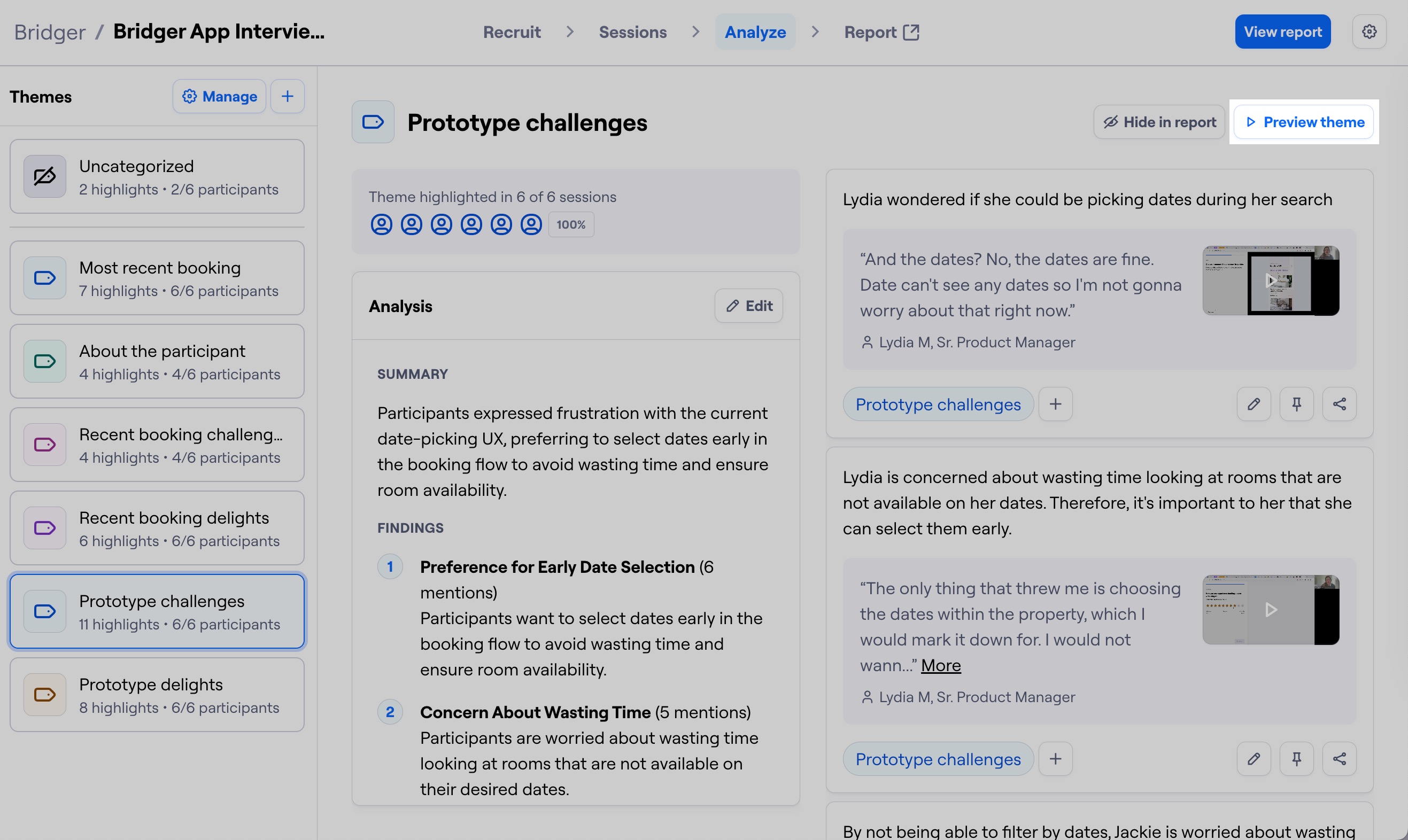This screenshot has height=840, width=1408.
Task: Select the Prototype delights theme
Action: (157, 695)
